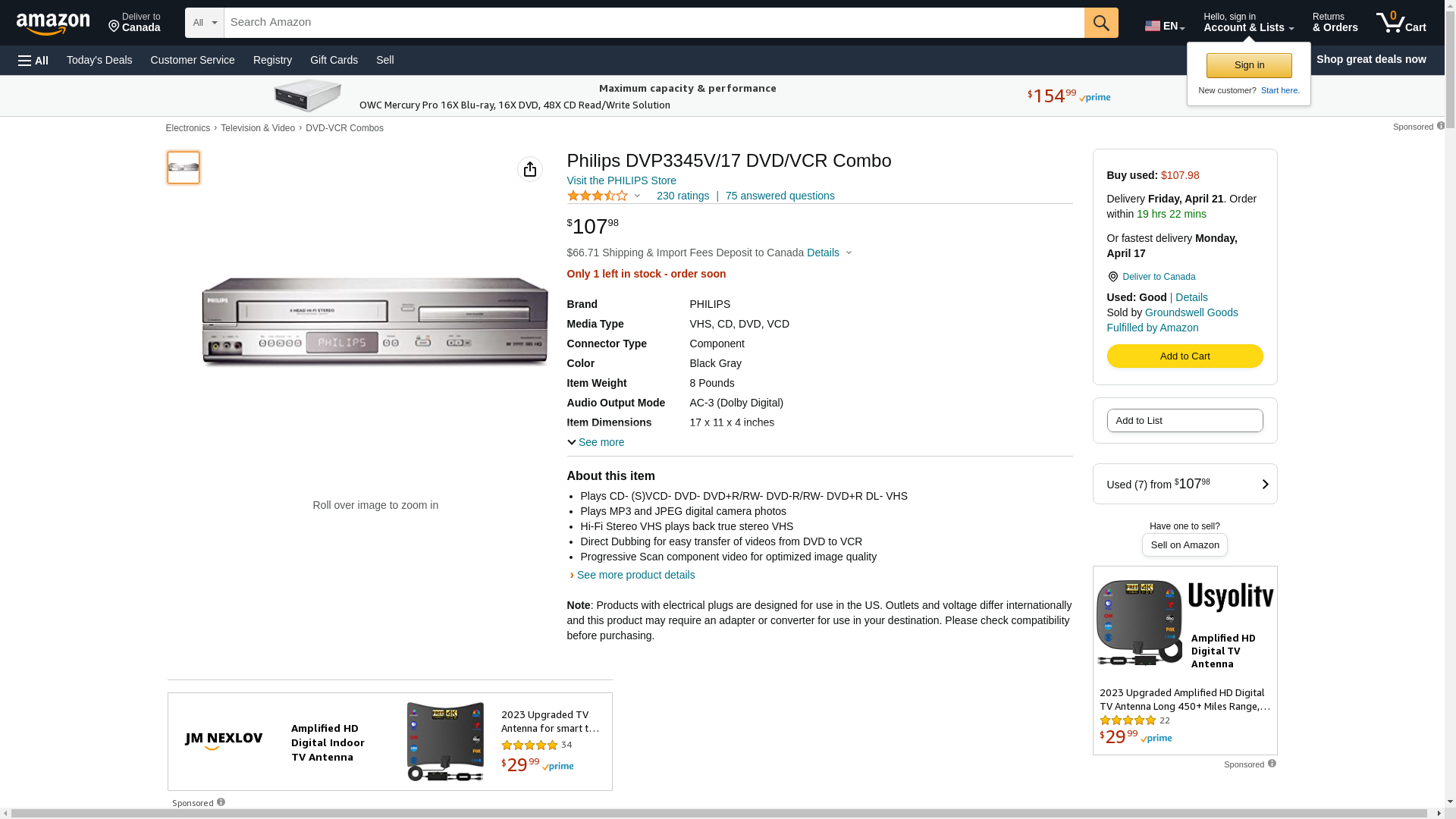Click Electronics breadcrumb

[x=188, y=128]
